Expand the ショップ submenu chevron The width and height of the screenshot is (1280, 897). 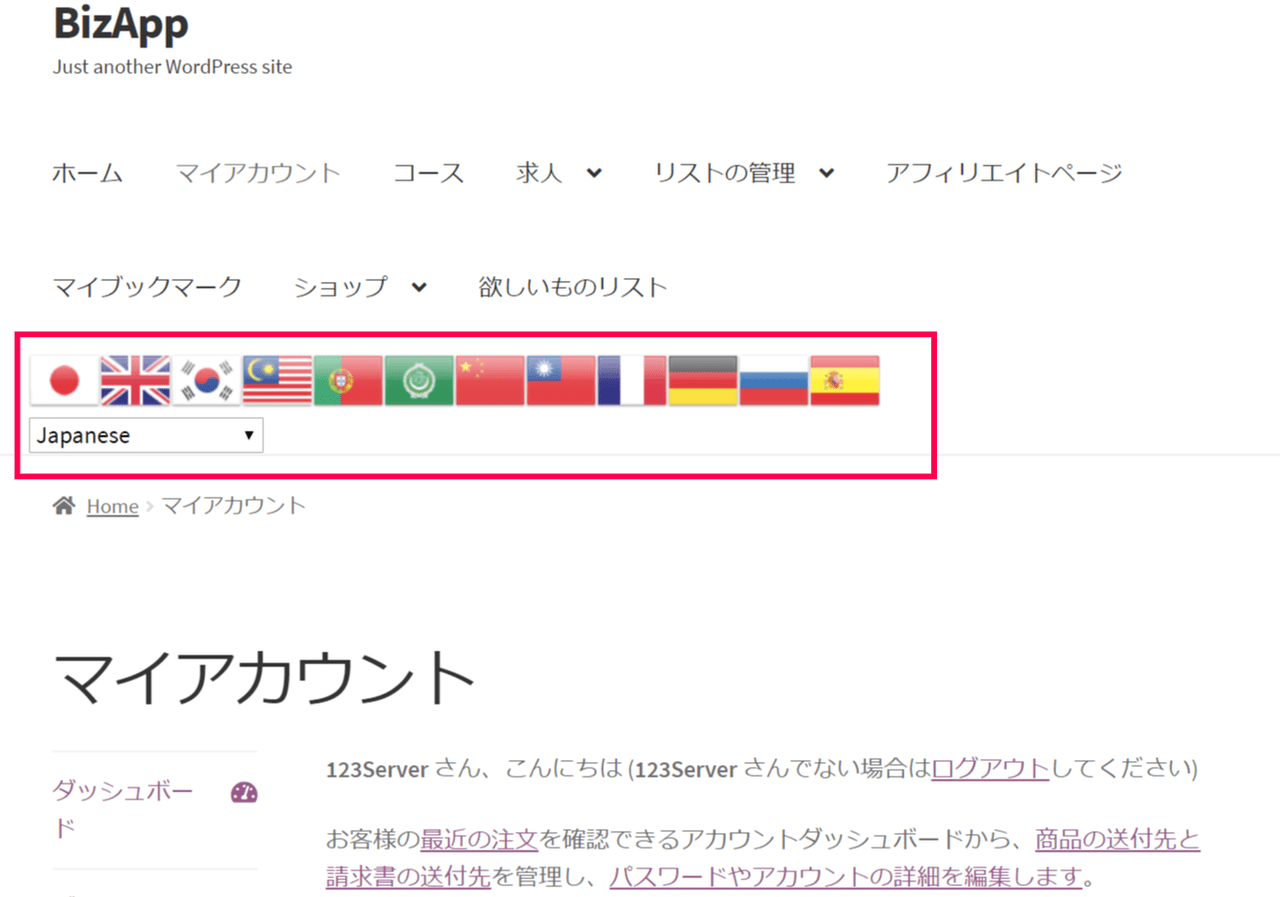click(419, 288)
